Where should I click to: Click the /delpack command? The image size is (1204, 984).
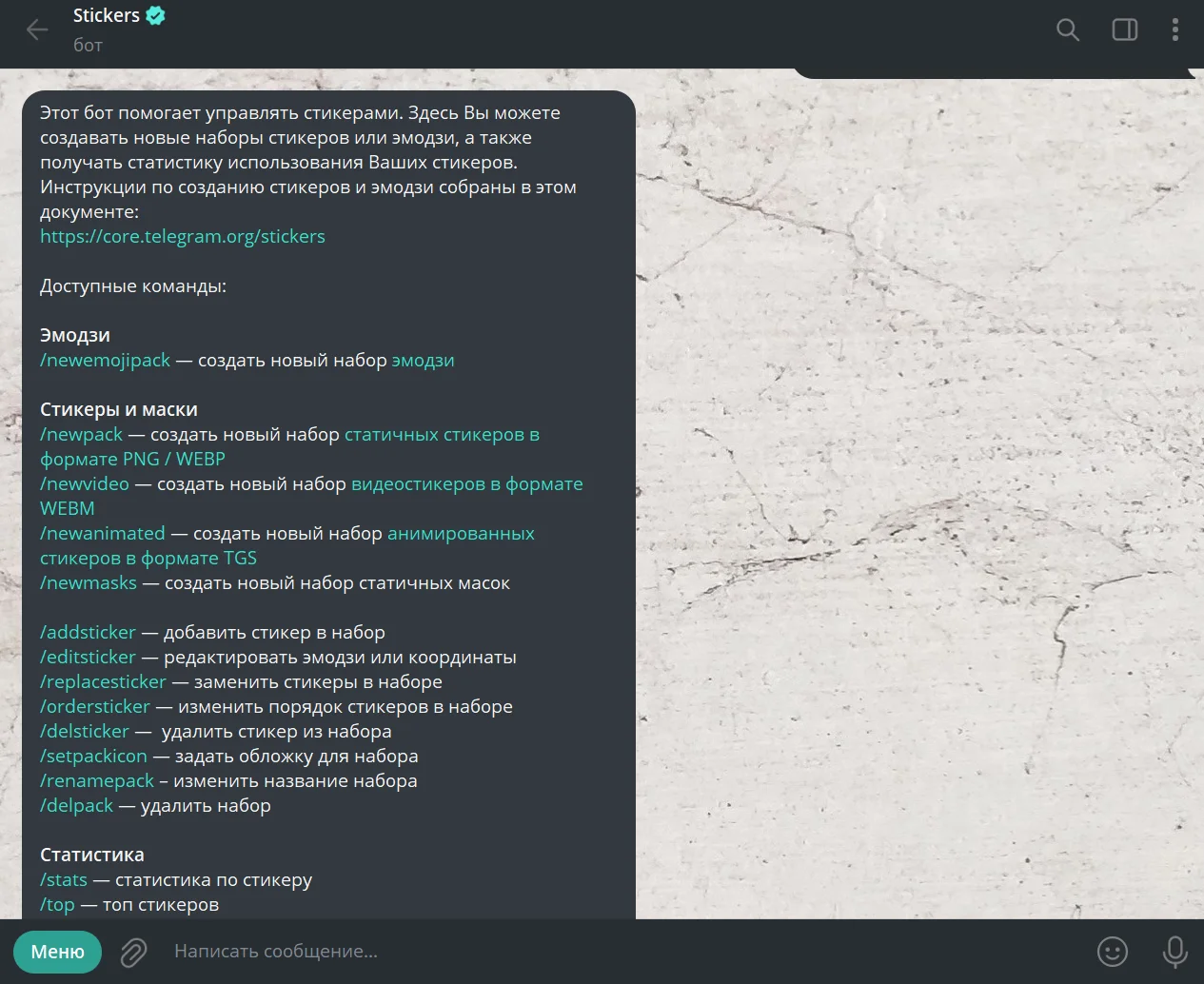[x=76, y=805]
